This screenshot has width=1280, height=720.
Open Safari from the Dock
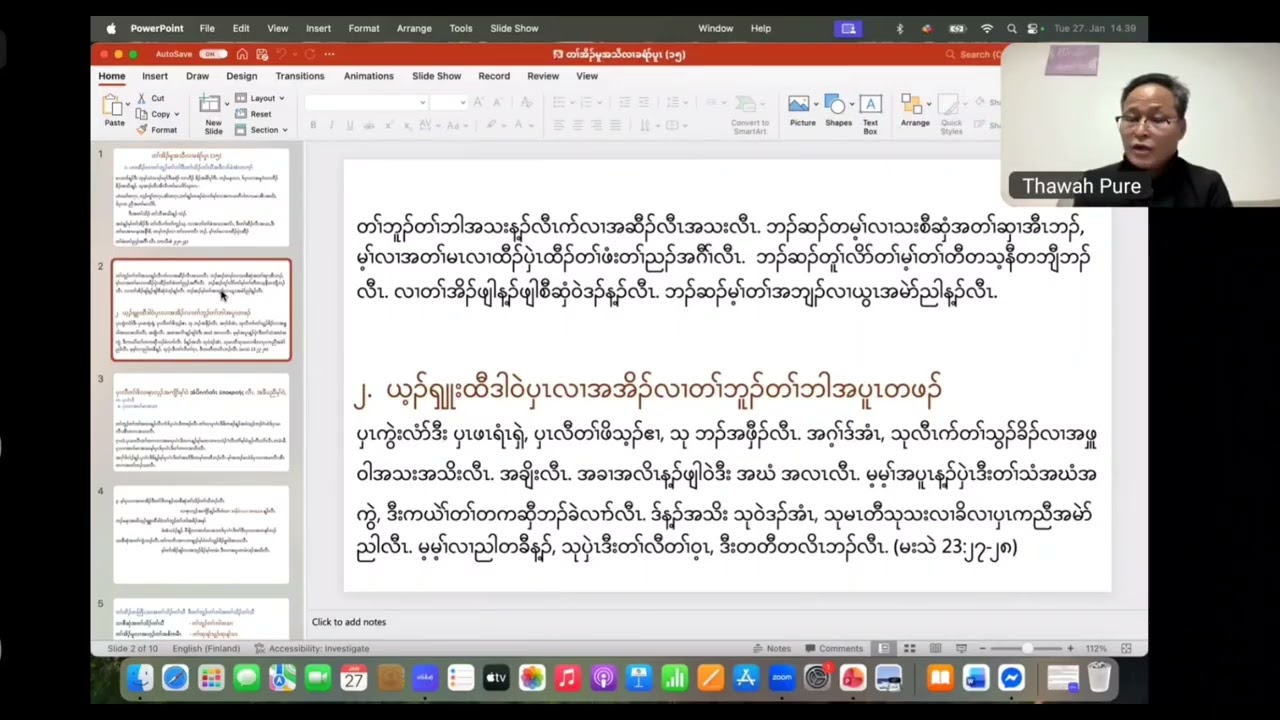tap(175, 678)
